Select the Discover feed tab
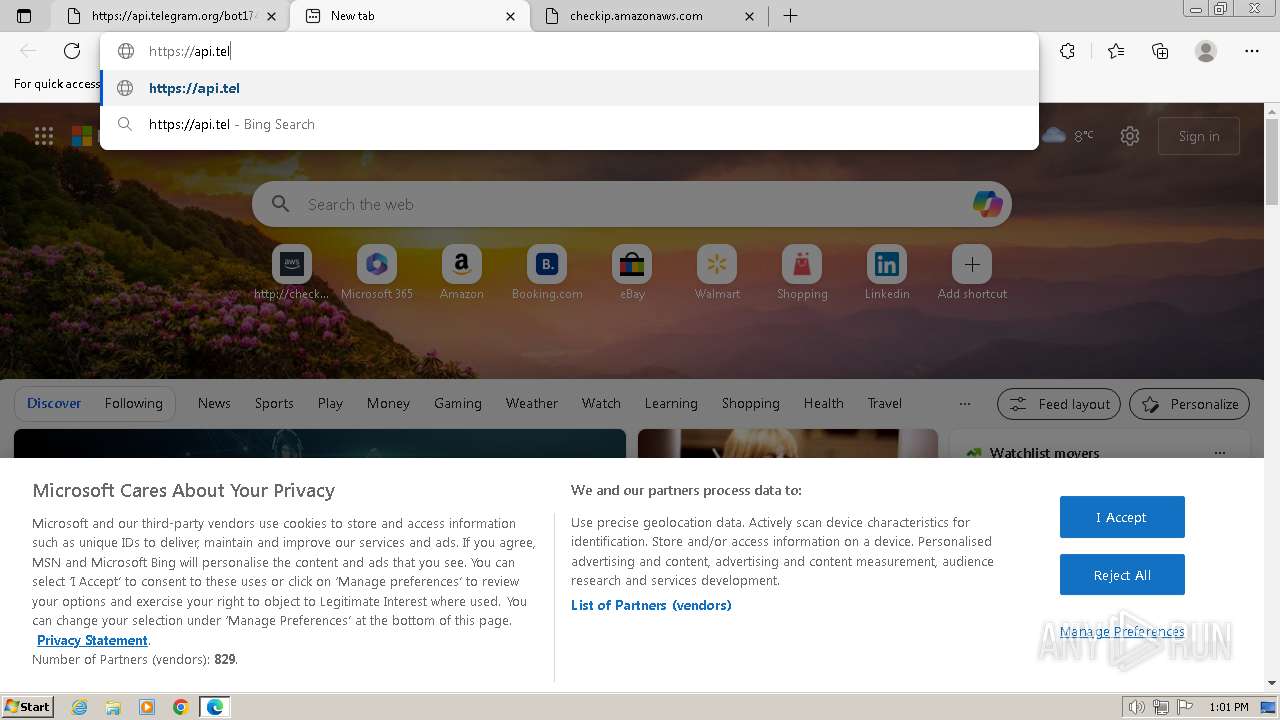 pyautogui.click(x=54, y=403)
